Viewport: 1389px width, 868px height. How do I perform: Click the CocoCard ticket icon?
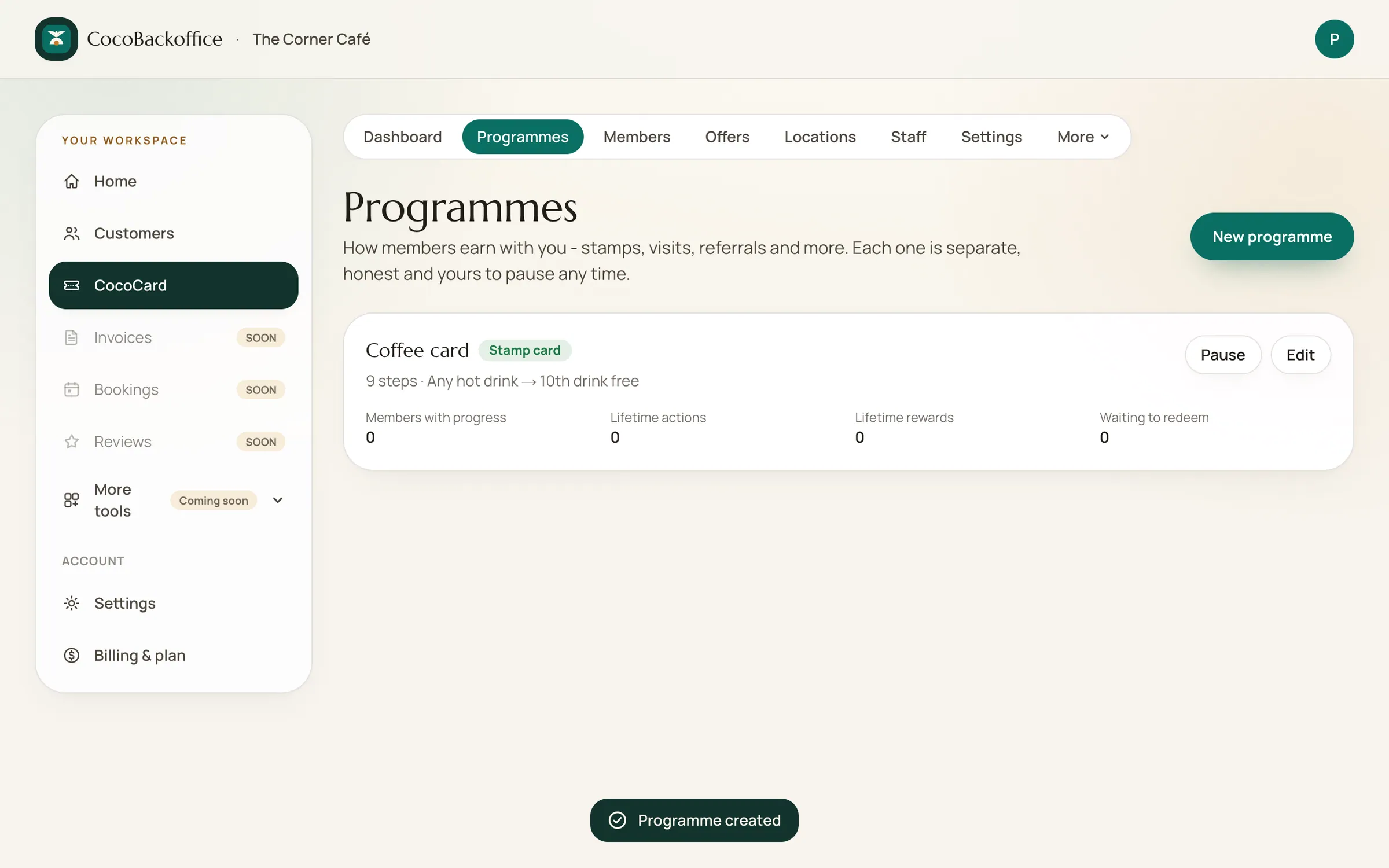point(71,285)
